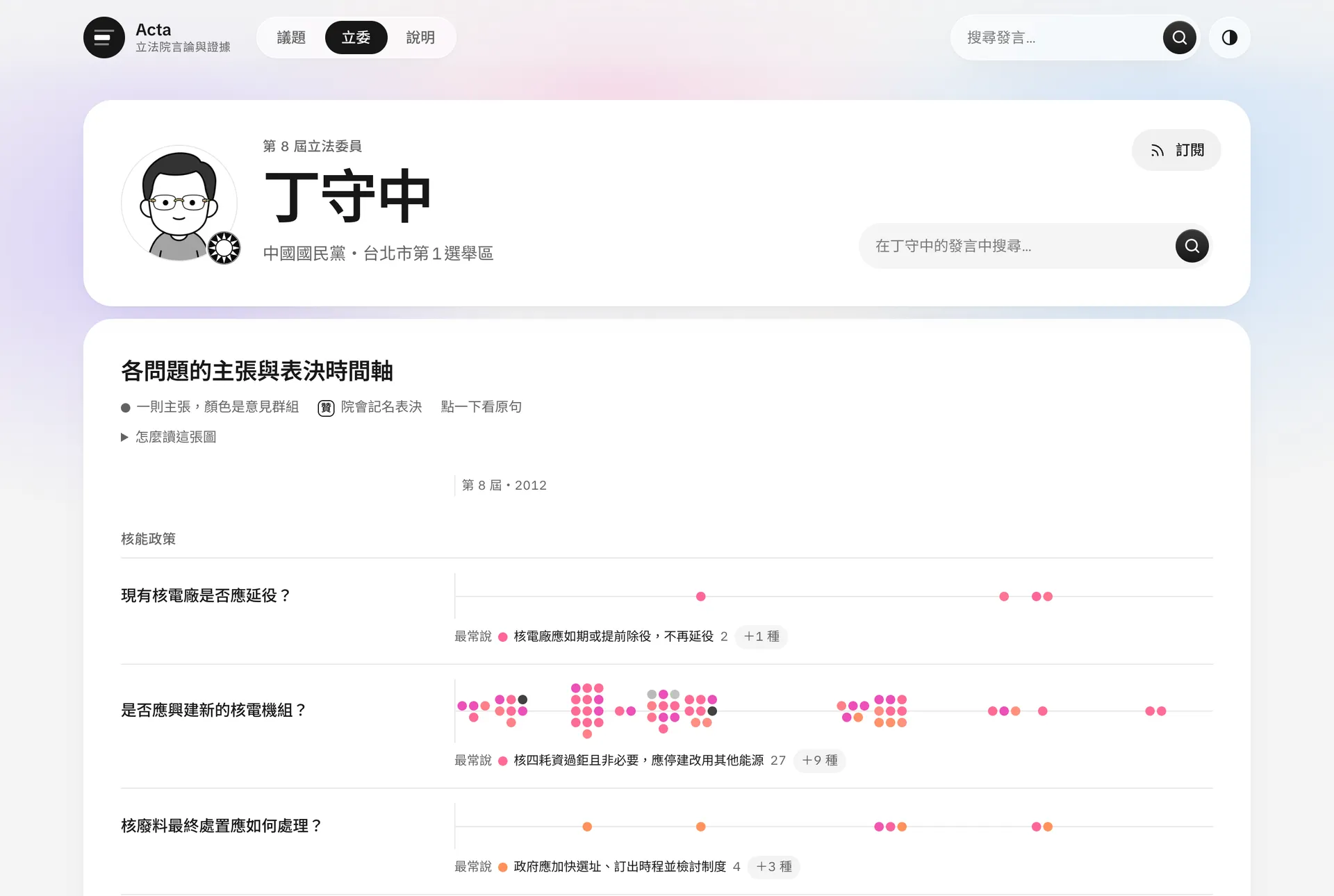Click the legend dot for 一則主張

126,408
